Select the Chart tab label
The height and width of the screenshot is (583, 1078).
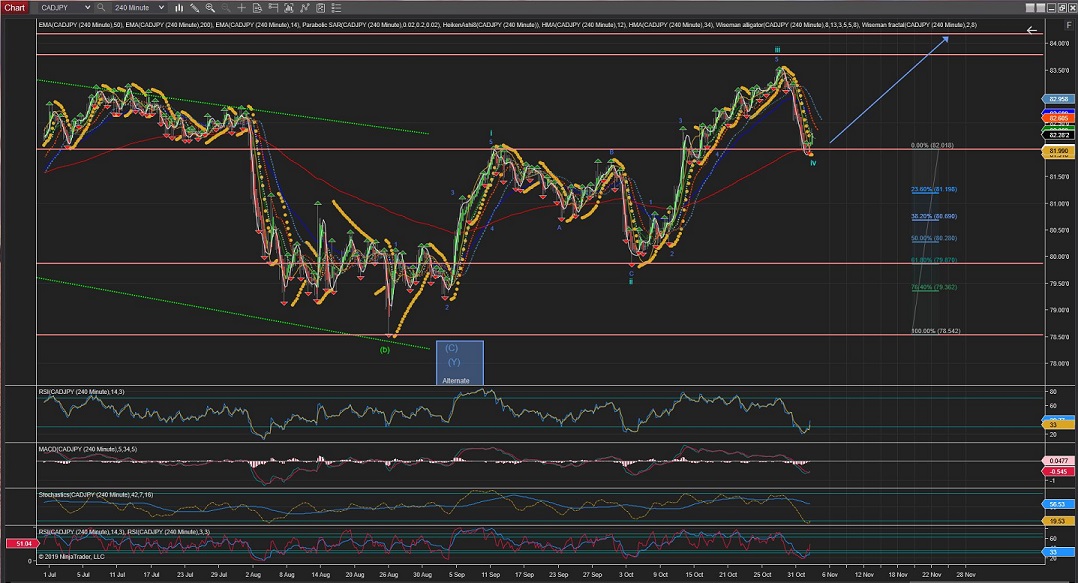click(x=13, y=7)
